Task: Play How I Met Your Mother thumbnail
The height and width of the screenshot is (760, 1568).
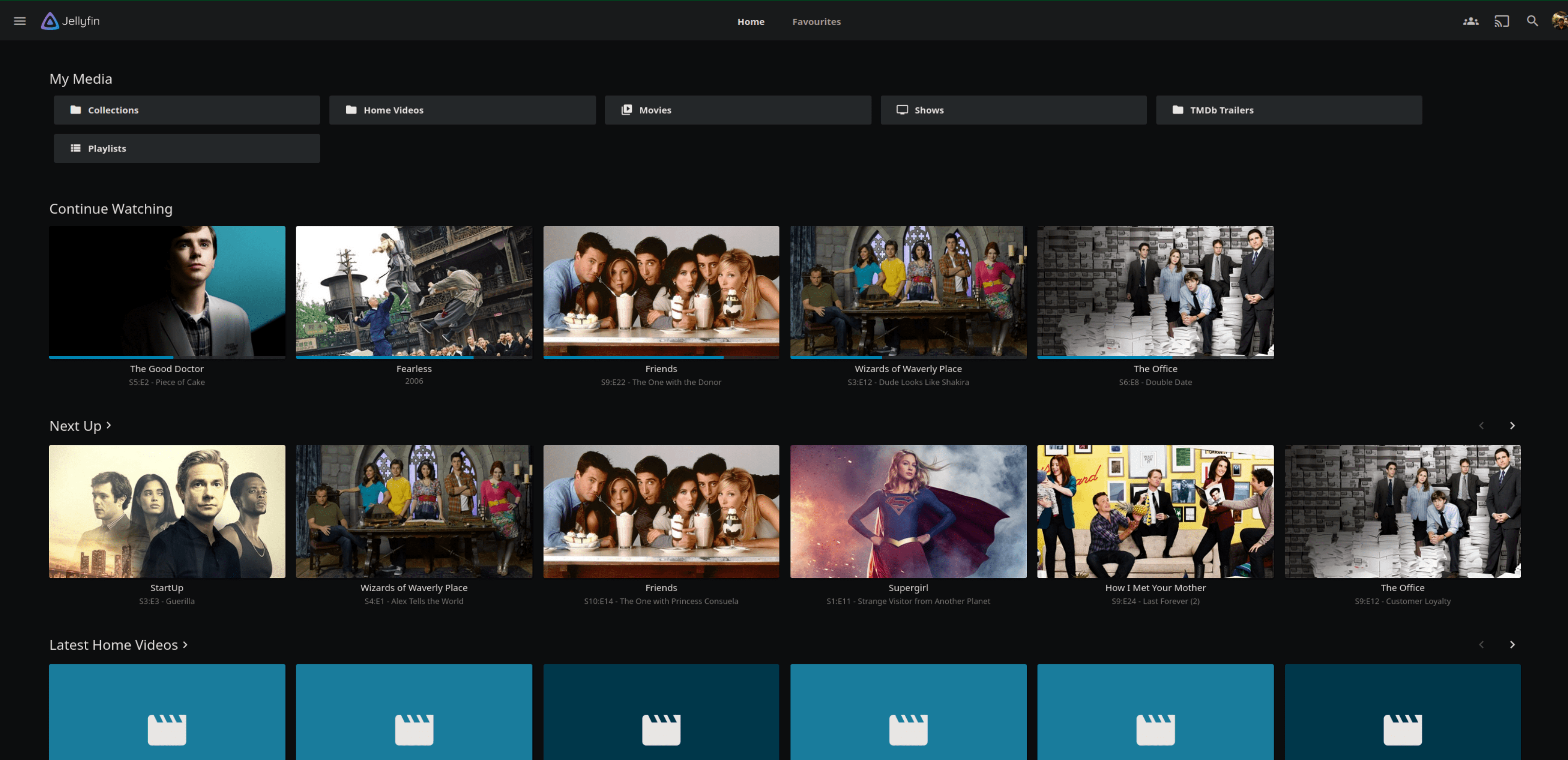Action: tap(1155, 511)
